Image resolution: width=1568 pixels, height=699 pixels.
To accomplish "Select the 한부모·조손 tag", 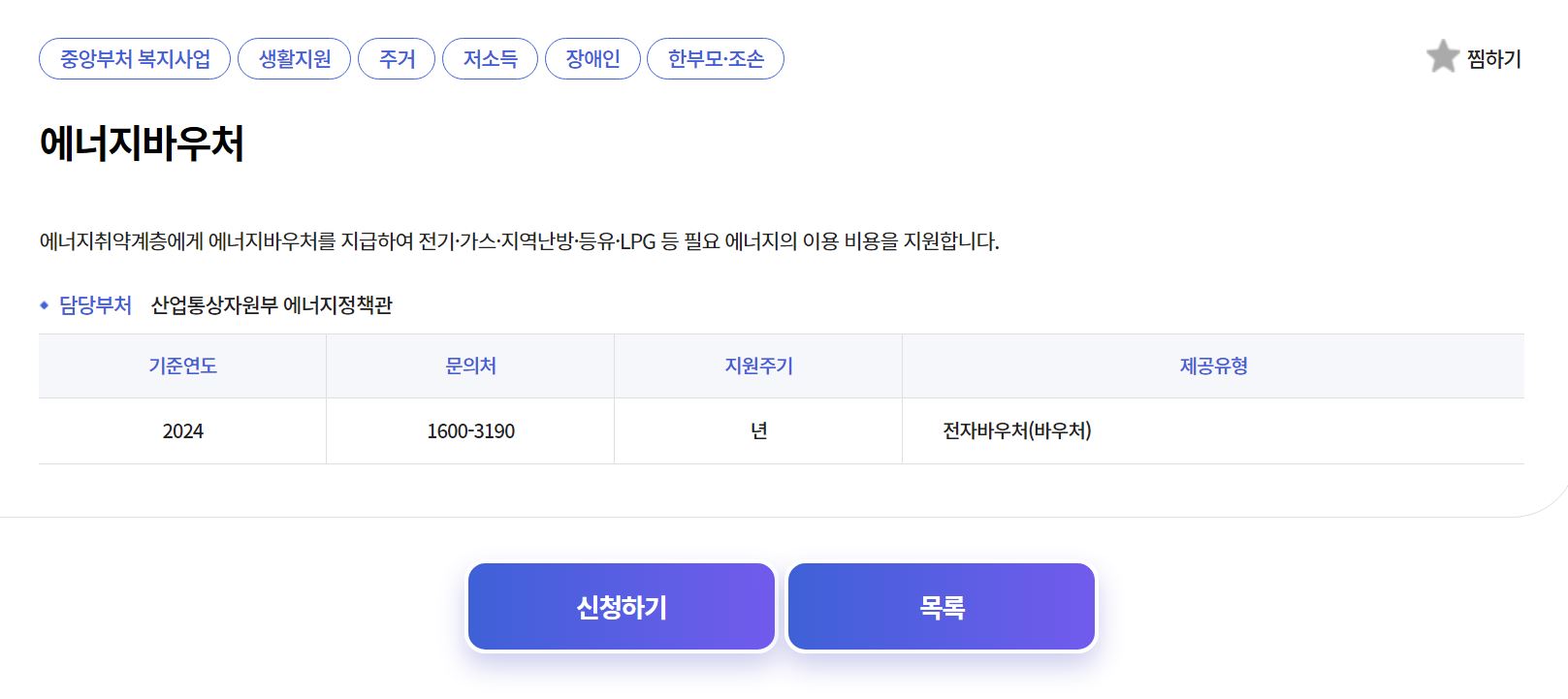I will coord(717,58).
